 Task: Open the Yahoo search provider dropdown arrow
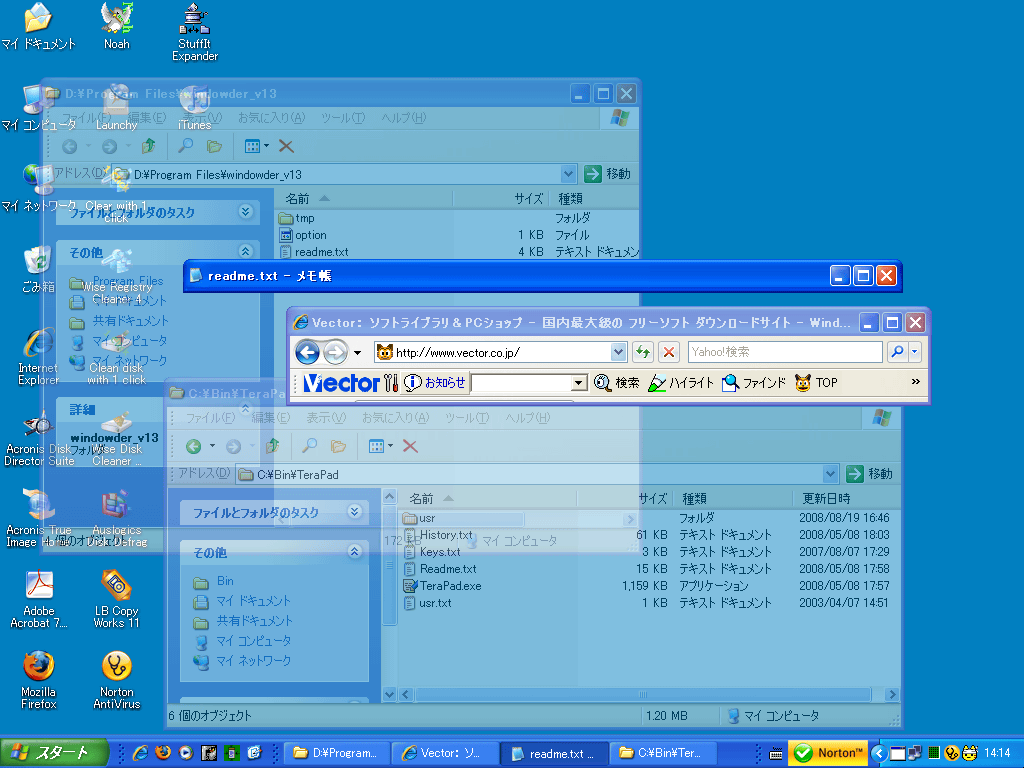914,352
